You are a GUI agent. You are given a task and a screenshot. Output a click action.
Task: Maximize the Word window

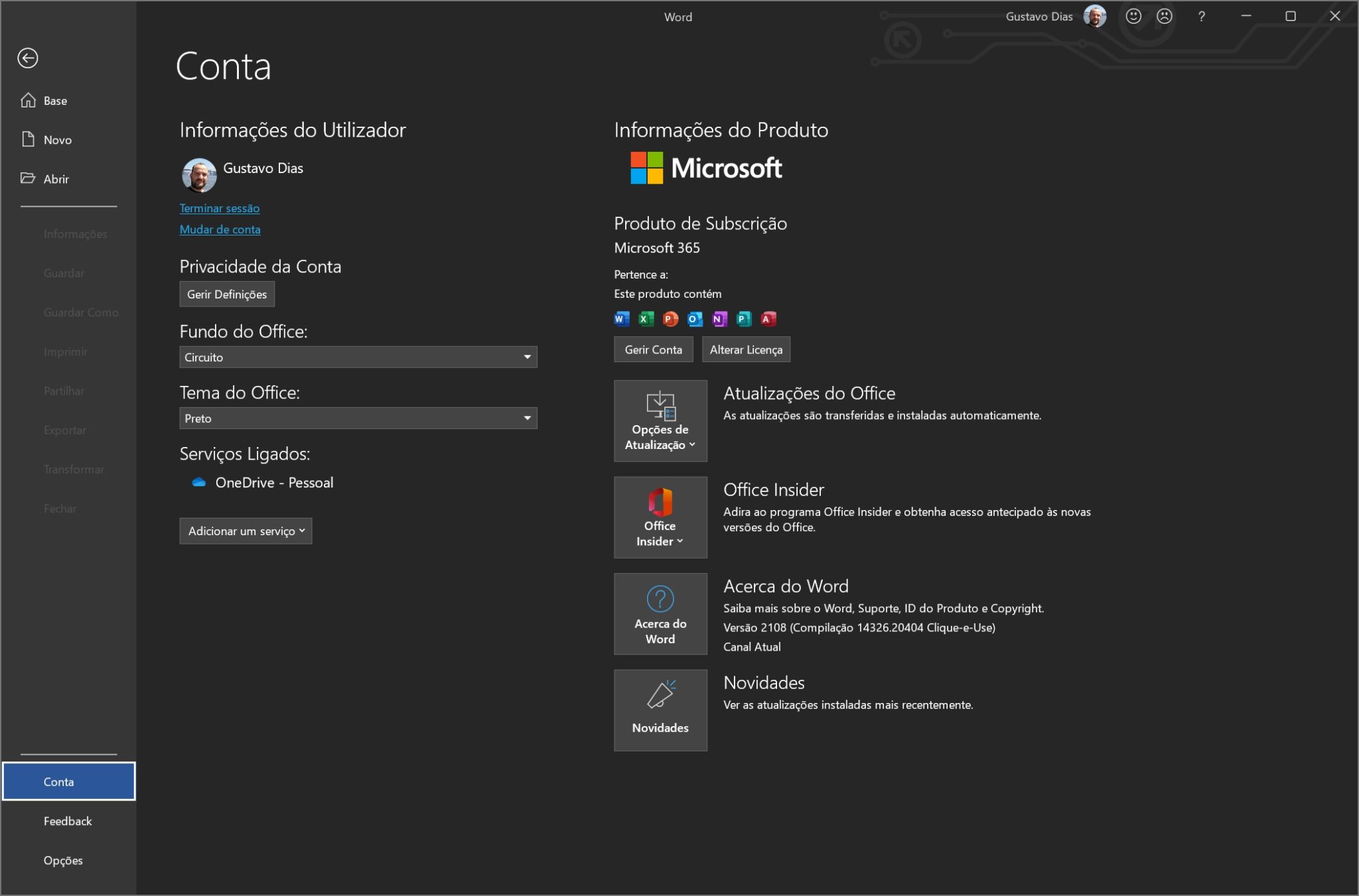(x=1291, y=17)
